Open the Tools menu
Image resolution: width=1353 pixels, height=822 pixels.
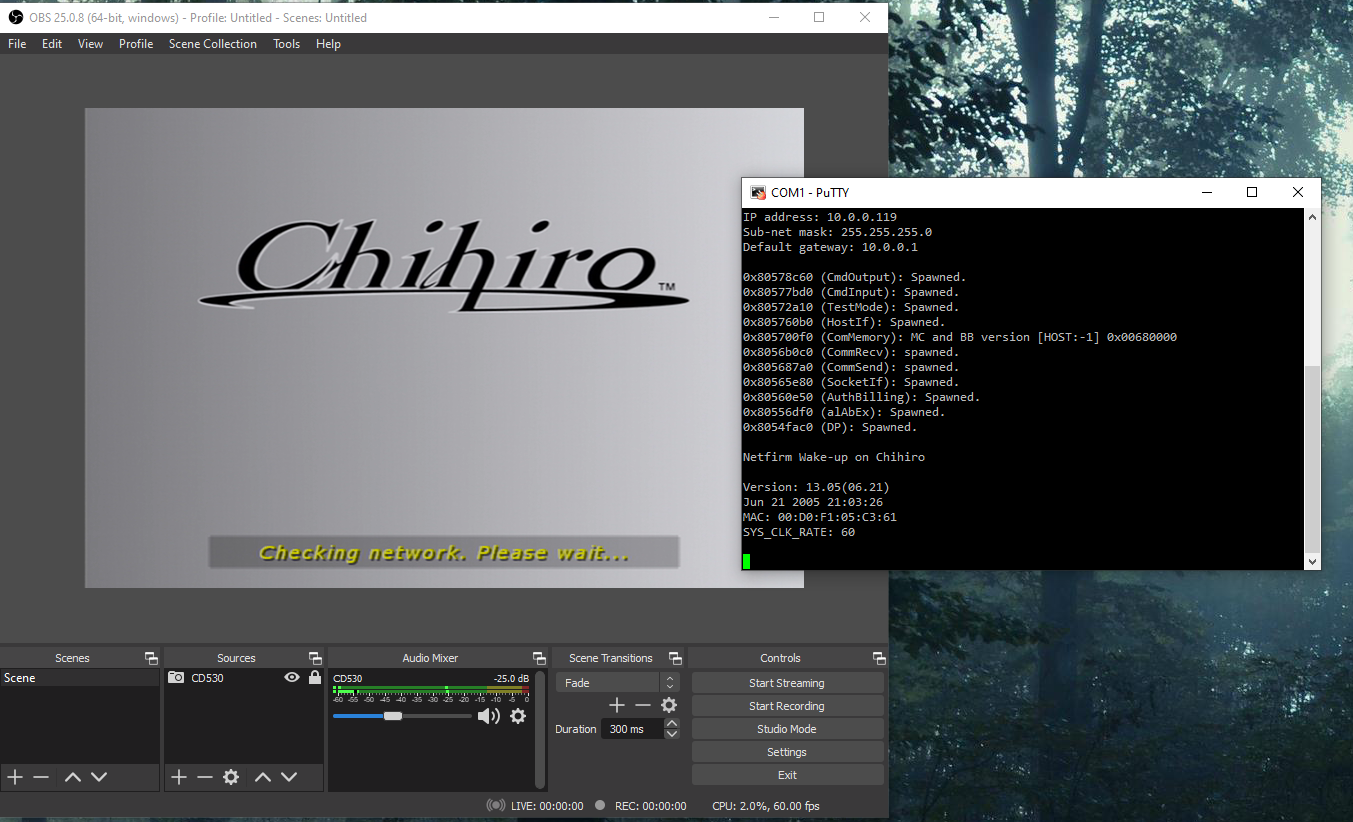tap(287, 44)
